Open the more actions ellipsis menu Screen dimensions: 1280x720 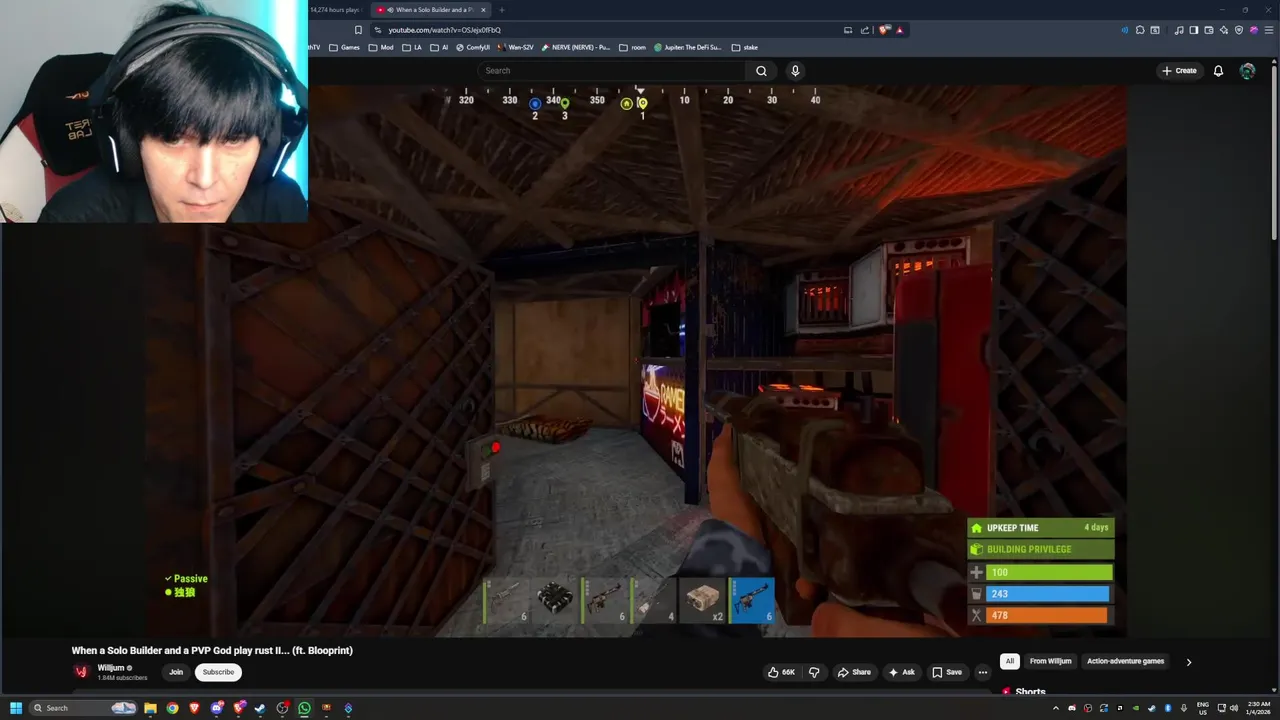pyautogui.click(x=983, y=672)
